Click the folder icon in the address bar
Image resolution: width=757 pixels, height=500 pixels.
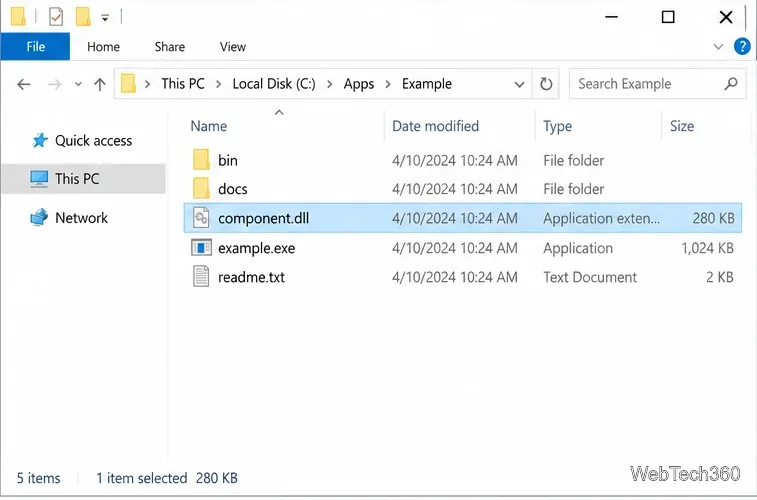128,83
